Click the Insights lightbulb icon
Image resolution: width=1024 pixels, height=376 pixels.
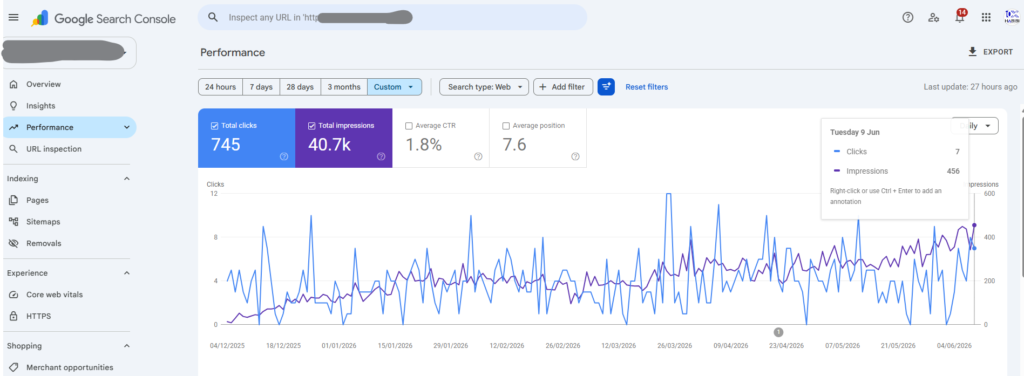(x=13, y=106)
